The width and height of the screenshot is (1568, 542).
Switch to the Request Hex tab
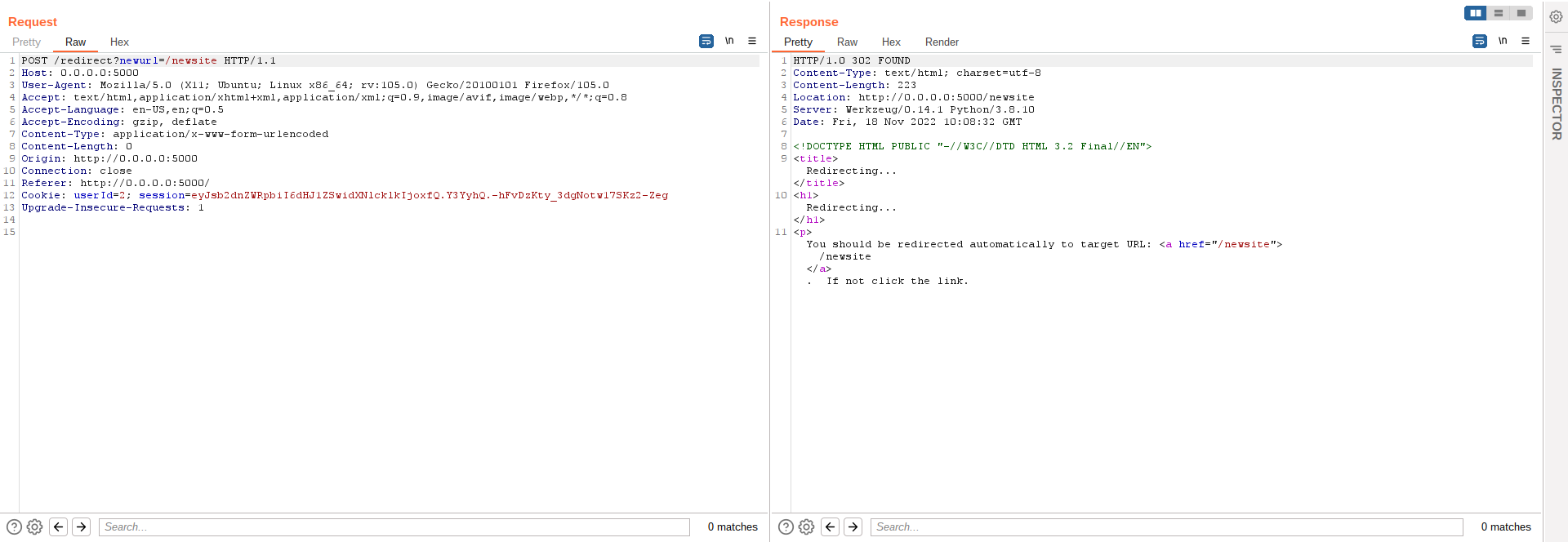pyautogui.click(x=119, y=42)
